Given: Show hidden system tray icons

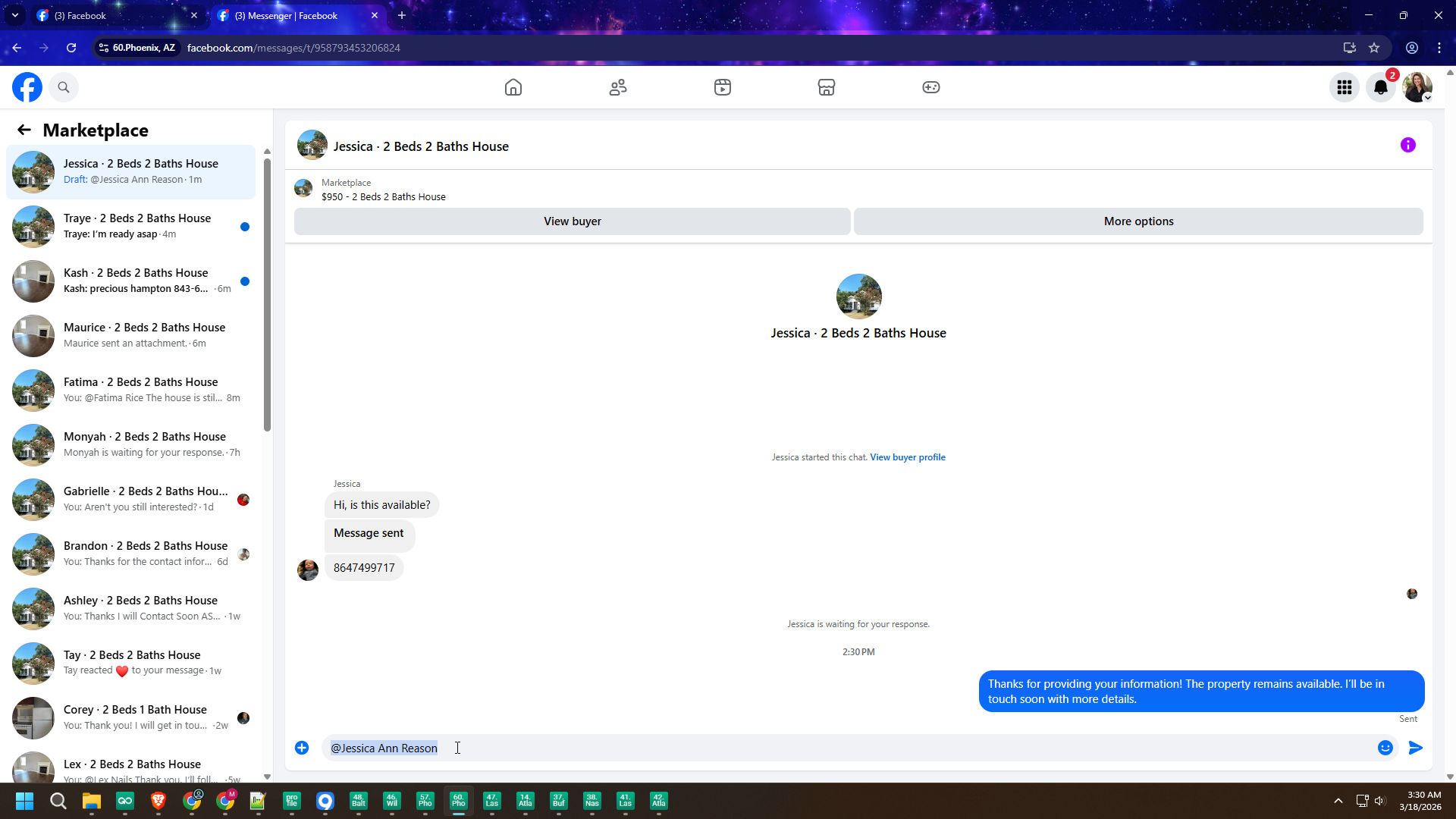Looking at the screenshot, I should pos(1338,801).
